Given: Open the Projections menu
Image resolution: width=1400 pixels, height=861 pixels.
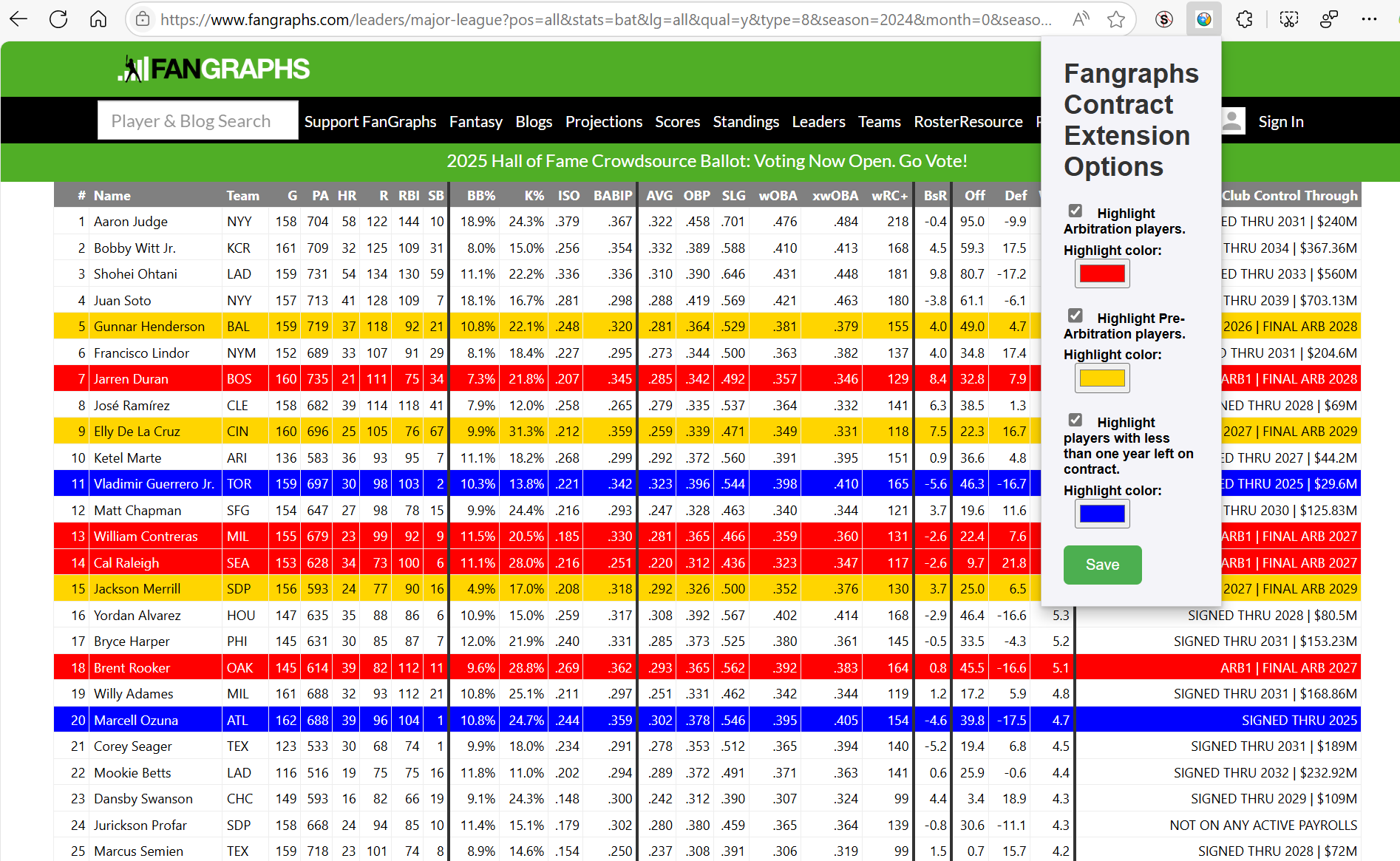Looking at the screenshot, I should 604,121.
